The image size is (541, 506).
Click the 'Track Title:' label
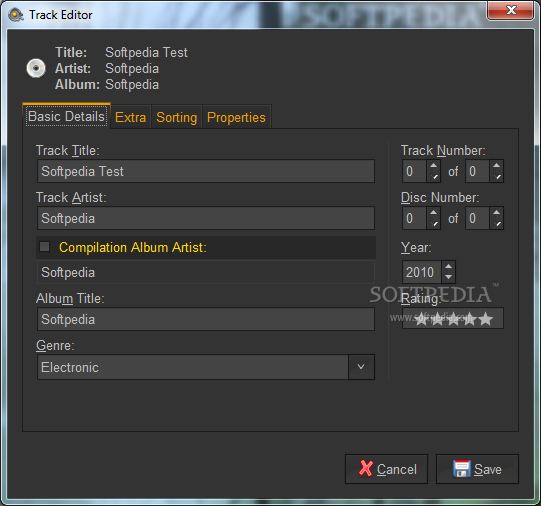coord(68,151)
